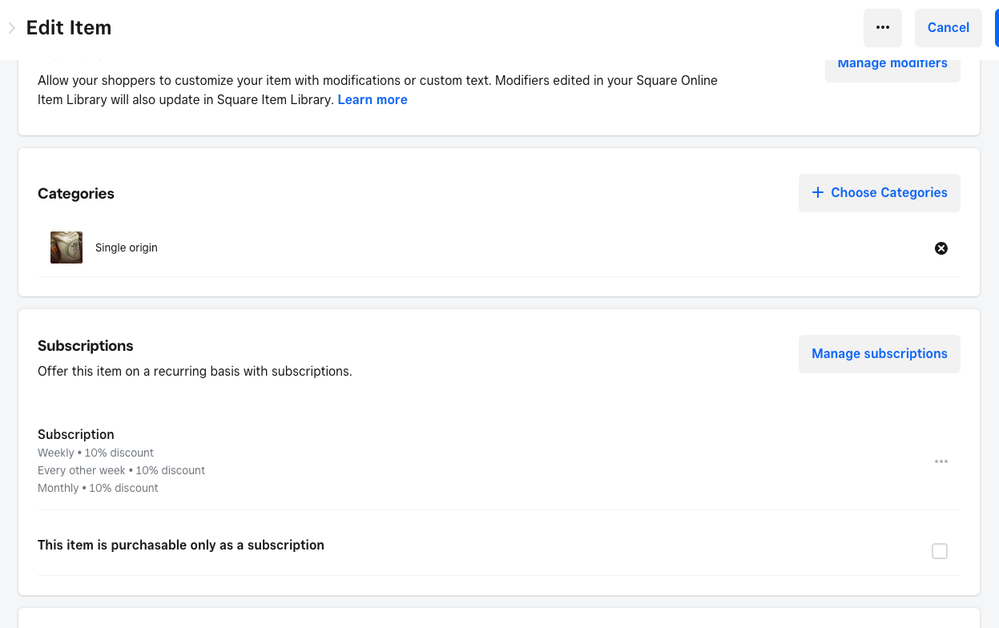Click Manage modifiers button

(x=892, y=65)
